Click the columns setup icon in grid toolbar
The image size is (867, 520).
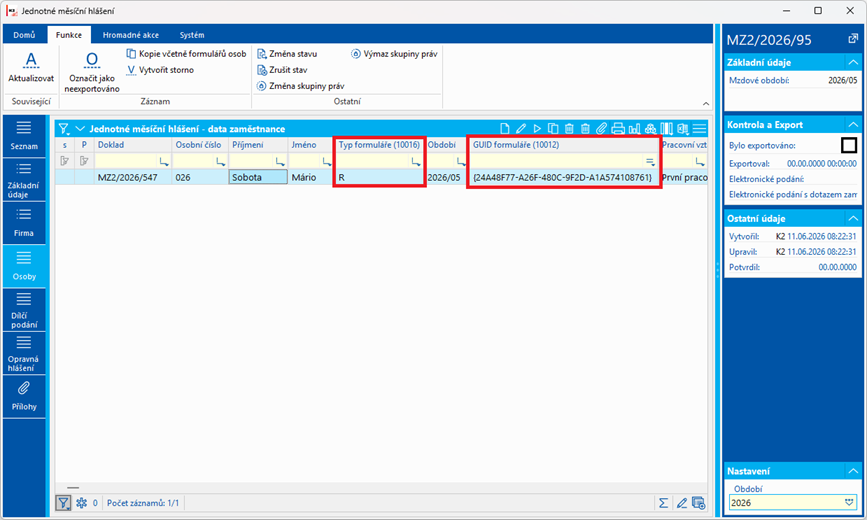(x=667, y=129)
